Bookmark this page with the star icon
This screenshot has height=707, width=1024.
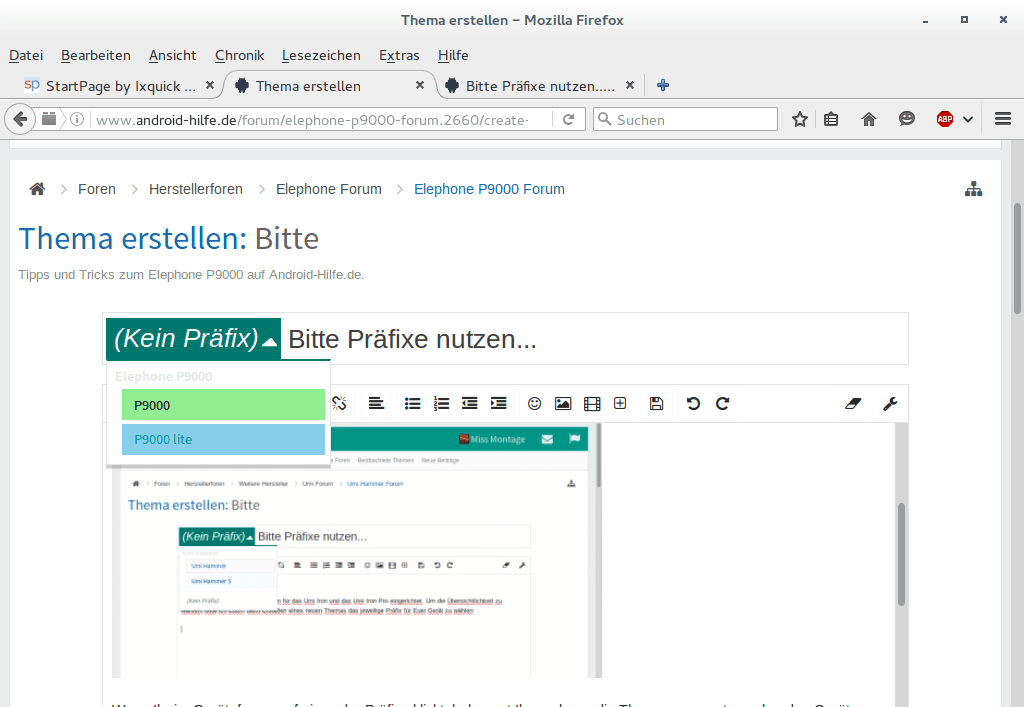tap(800, 119)
